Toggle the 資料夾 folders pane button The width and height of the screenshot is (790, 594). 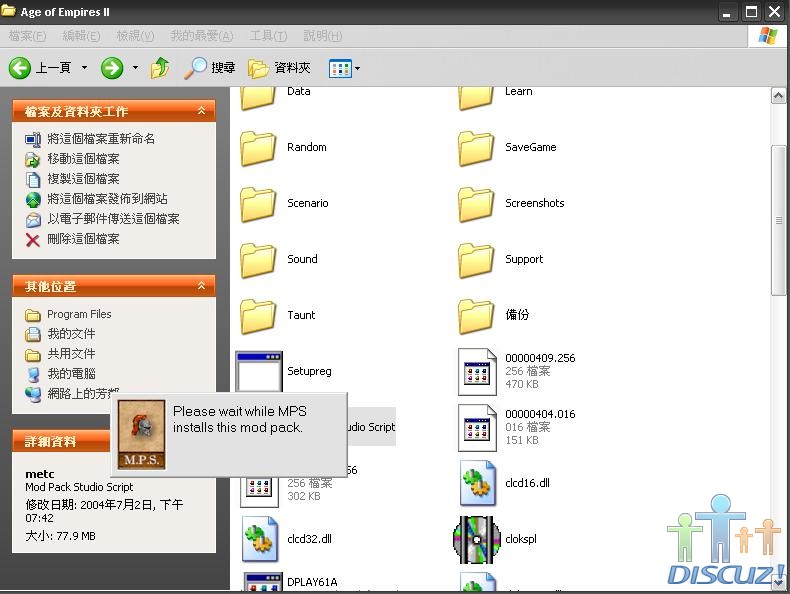point(280,68)
